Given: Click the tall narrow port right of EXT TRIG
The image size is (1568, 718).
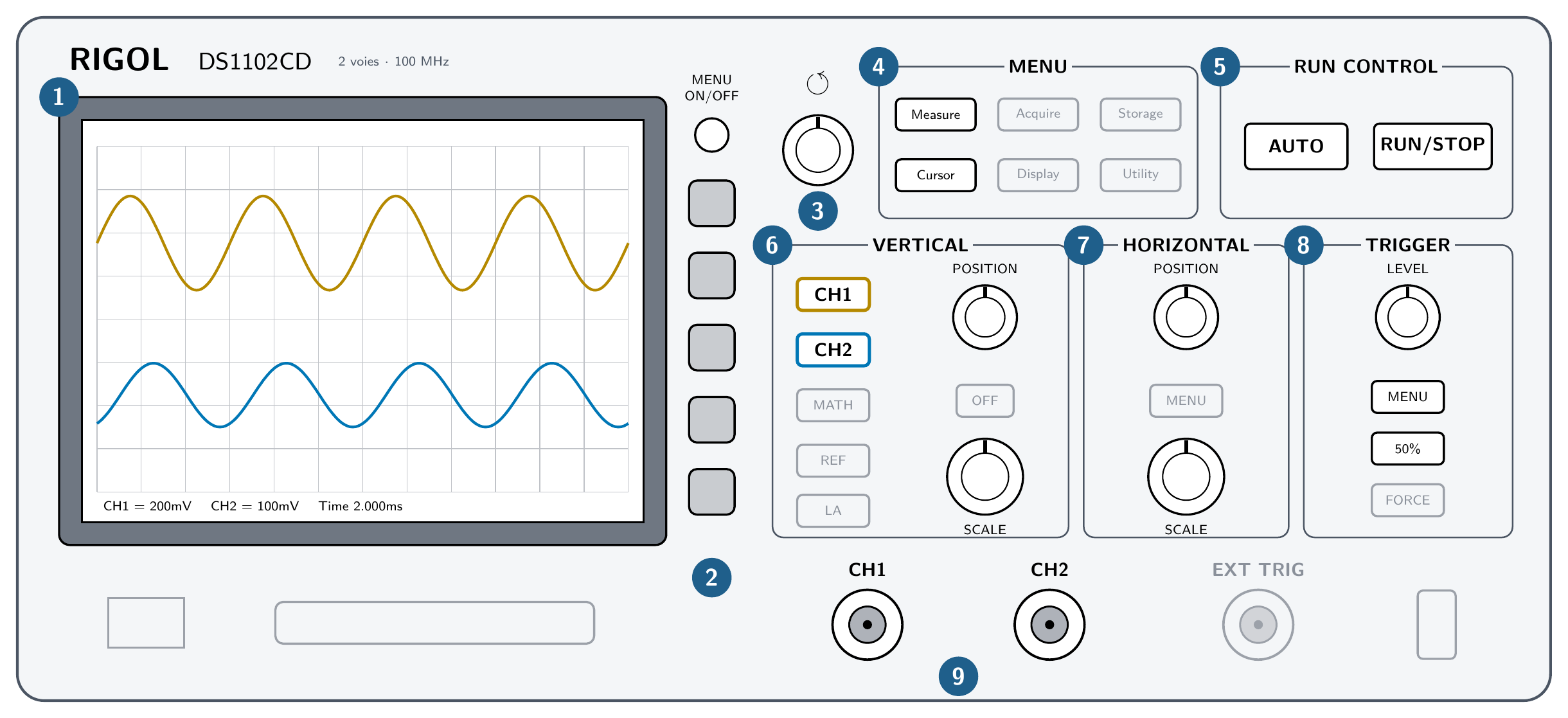Looking at the screenshot, I should [1436, 624].
